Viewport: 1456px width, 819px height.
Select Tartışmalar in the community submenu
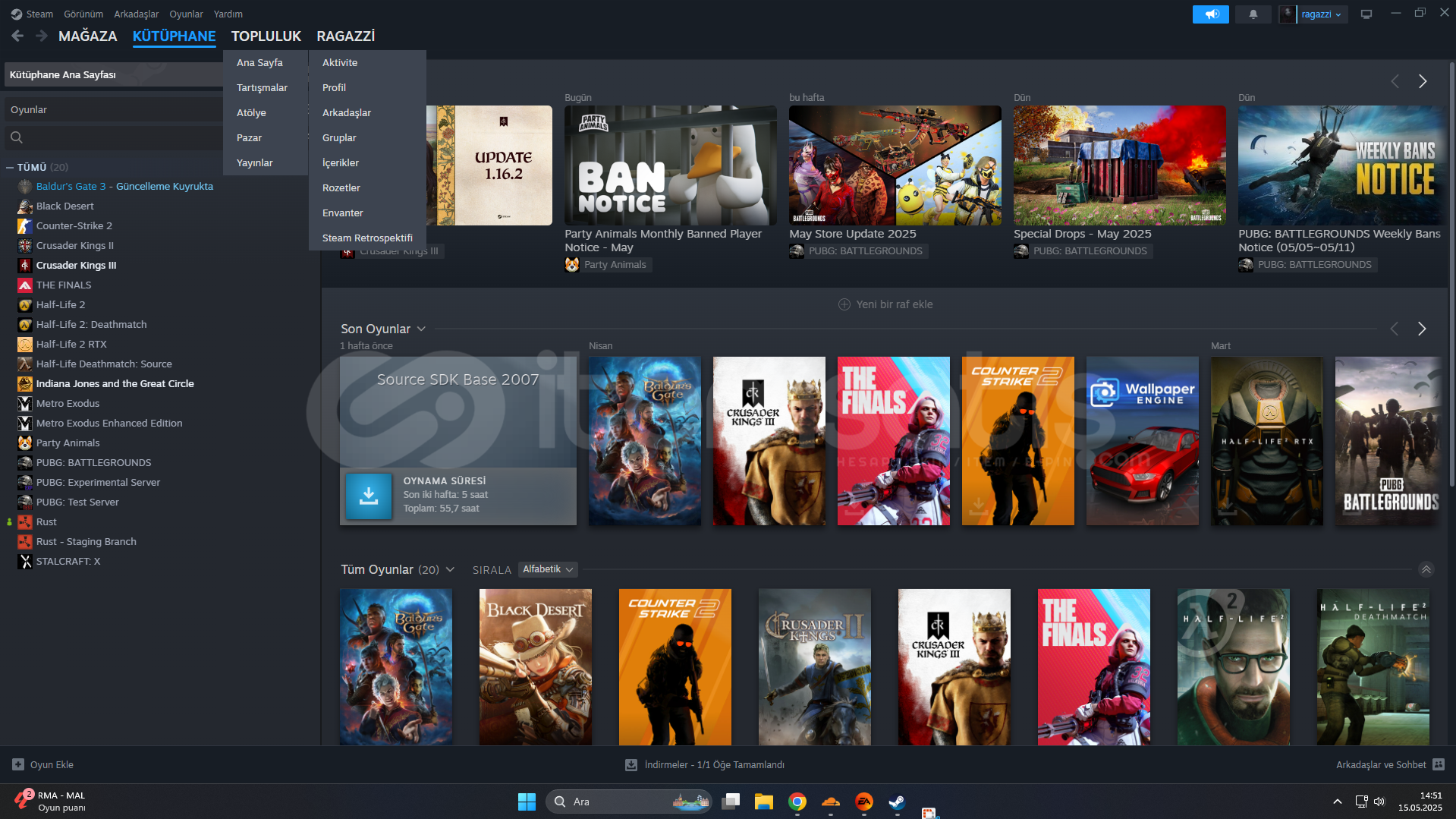click(x=263, y=87)
